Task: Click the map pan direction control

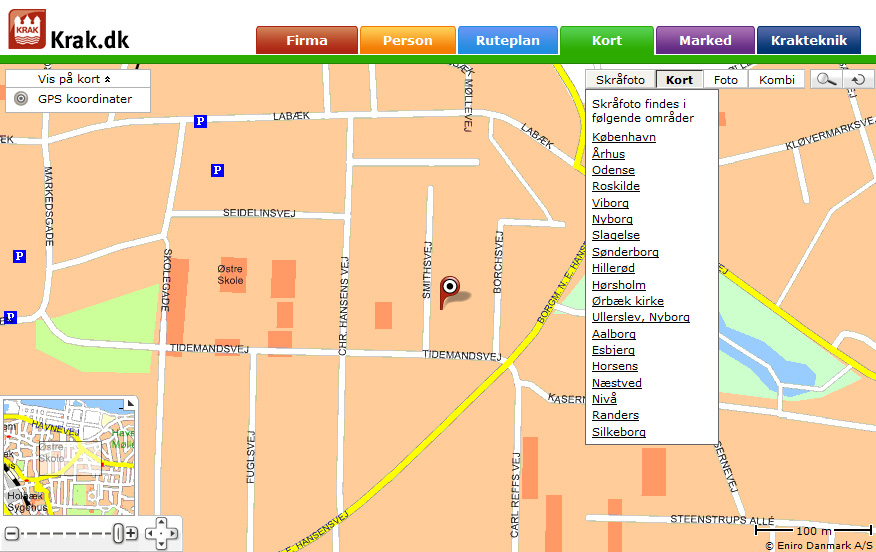Action: click(161, 533)
